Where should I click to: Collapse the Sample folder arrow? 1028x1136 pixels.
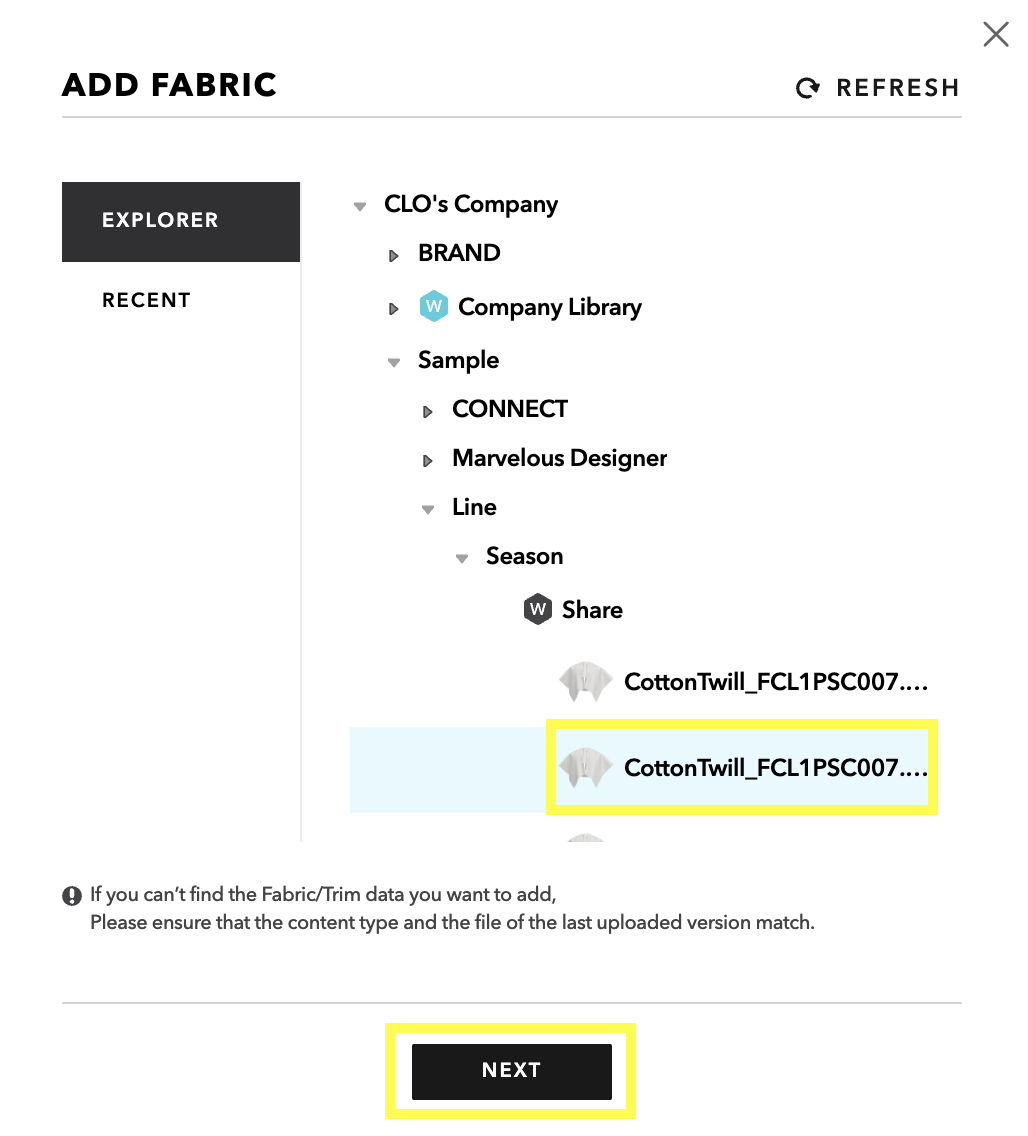tap(394, 362)
